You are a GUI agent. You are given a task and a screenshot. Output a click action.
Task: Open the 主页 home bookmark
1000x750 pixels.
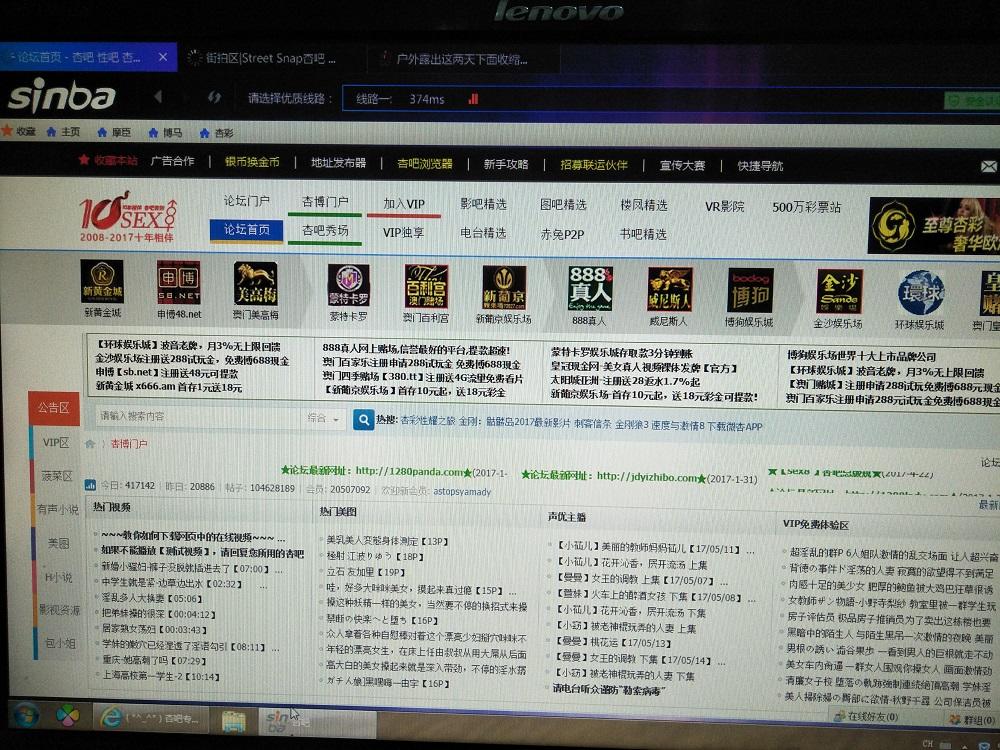[x=63, y=131]
